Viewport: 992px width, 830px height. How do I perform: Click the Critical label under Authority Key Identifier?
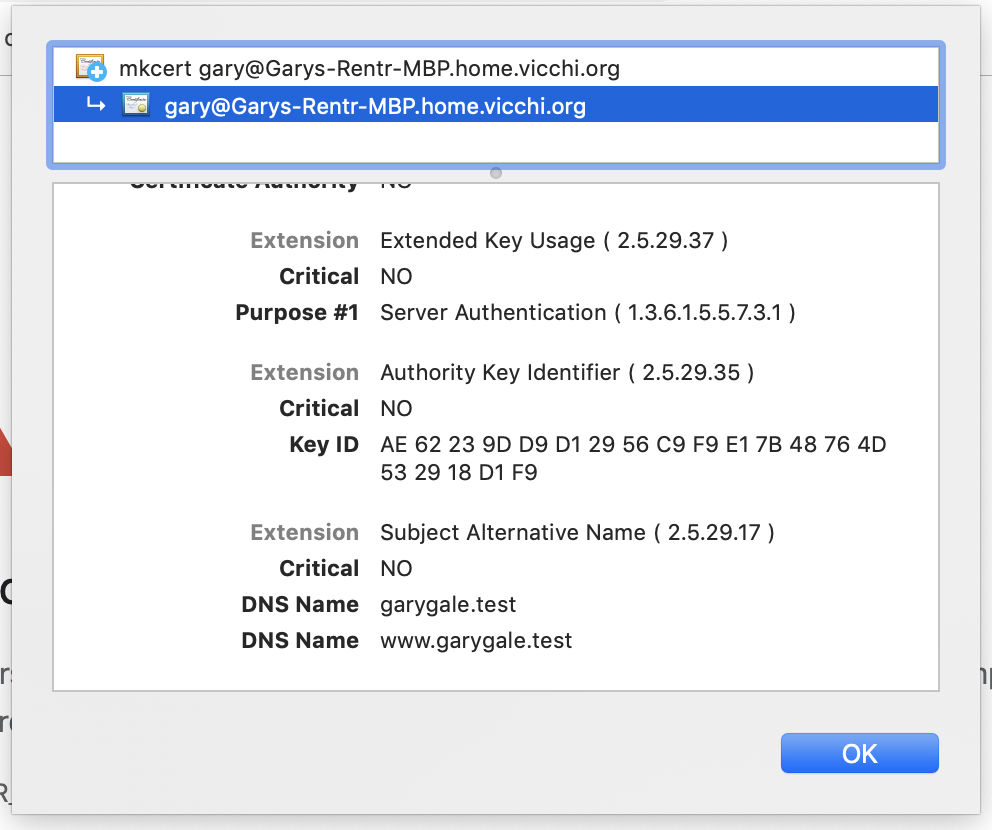click(319, 409)
